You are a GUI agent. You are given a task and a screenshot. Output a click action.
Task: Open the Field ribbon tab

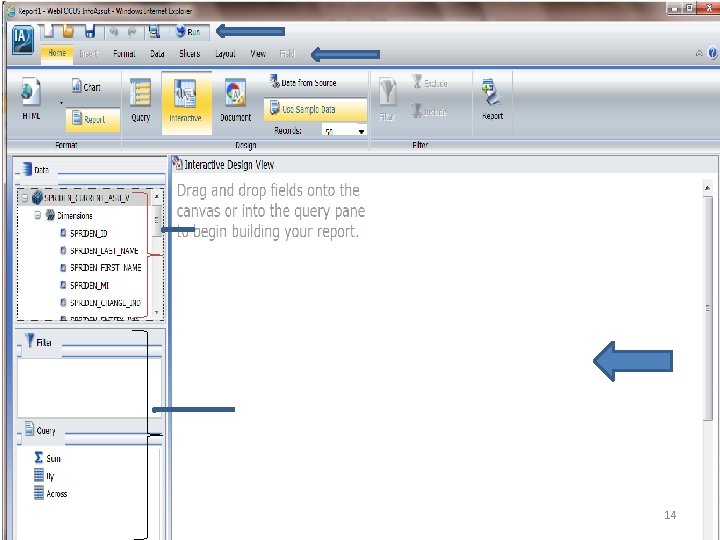click(287, 54)
